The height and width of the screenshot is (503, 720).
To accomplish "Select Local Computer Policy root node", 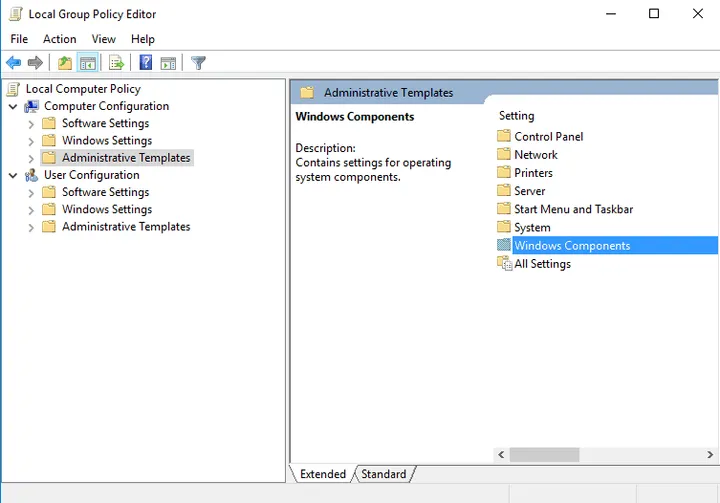I will (x=83, y=89).
